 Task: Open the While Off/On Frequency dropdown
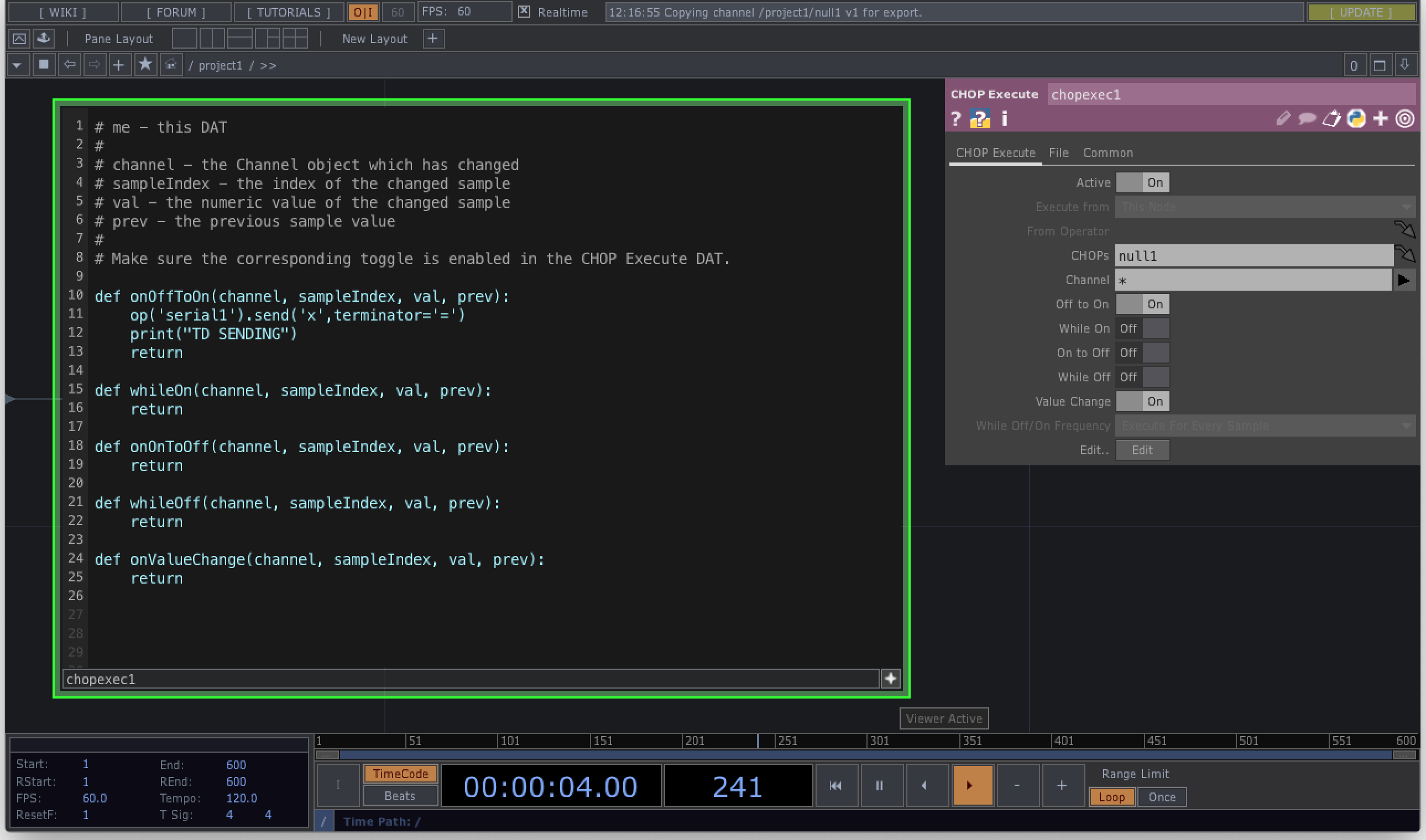coord(1265,426)
